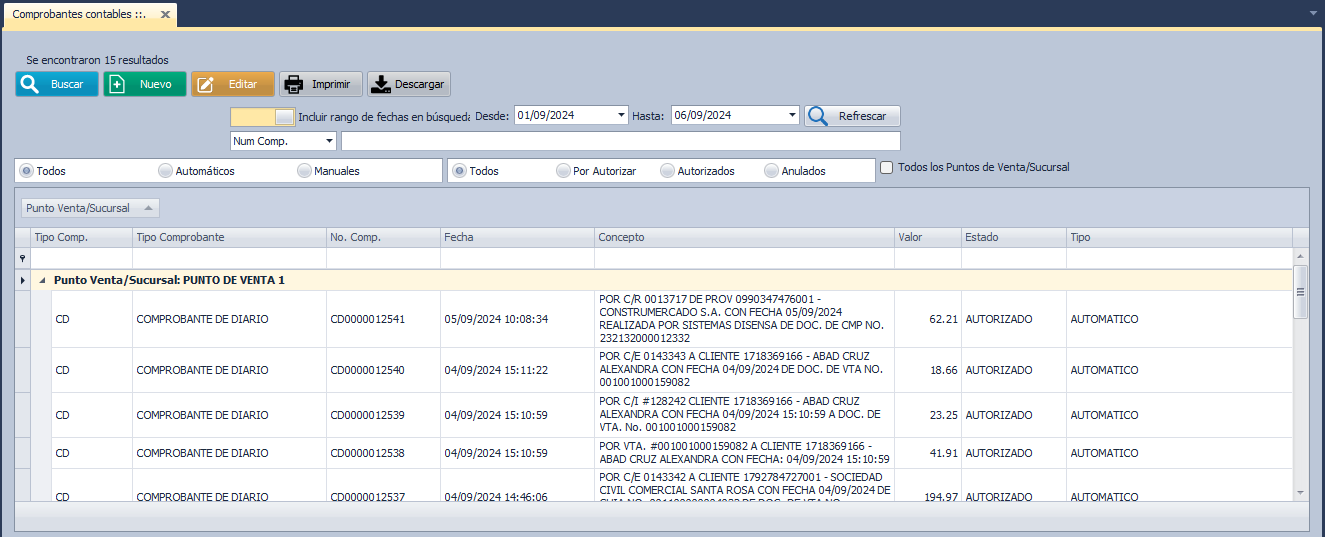Select the Por Autorizar radio option
This screenshot has width=1325, height=537.
point(563,171)
